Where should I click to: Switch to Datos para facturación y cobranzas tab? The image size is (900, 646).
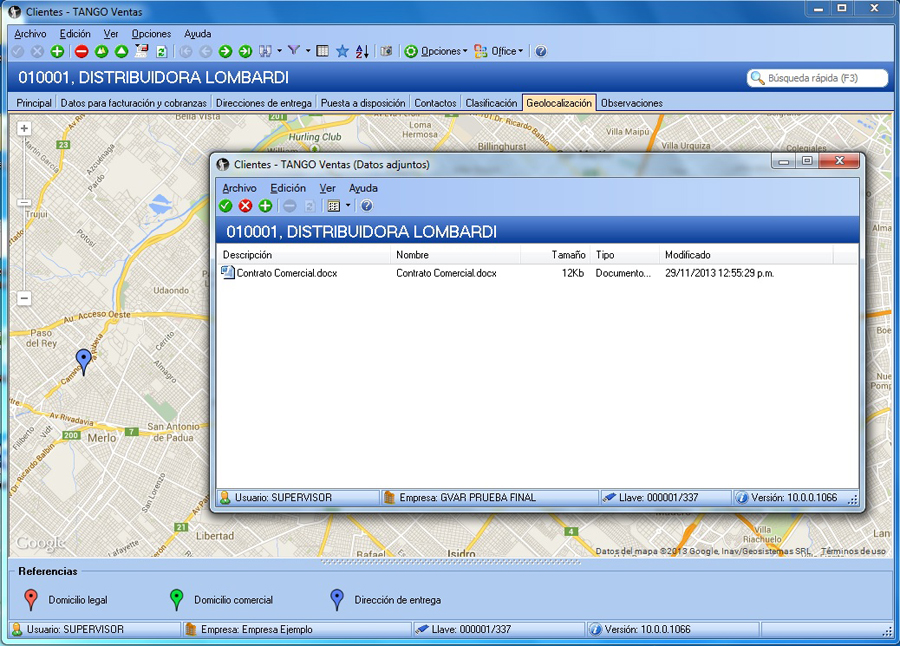[134, 103]
